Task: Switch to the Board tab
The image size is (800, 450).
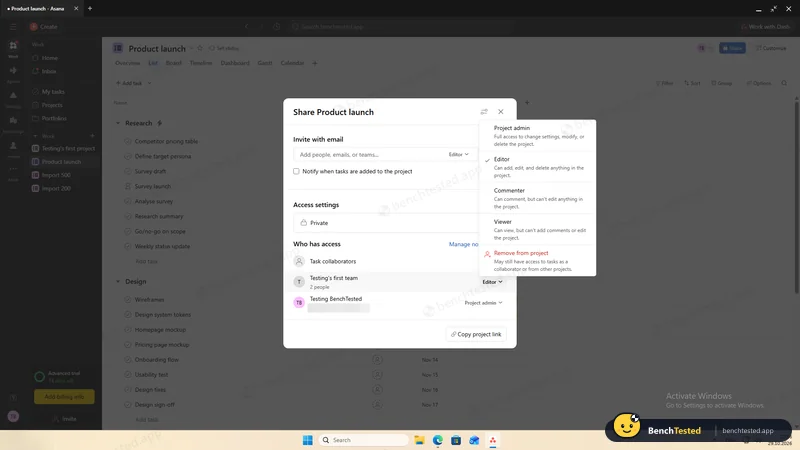Action: pyautogui.click(x=173, y=63)
